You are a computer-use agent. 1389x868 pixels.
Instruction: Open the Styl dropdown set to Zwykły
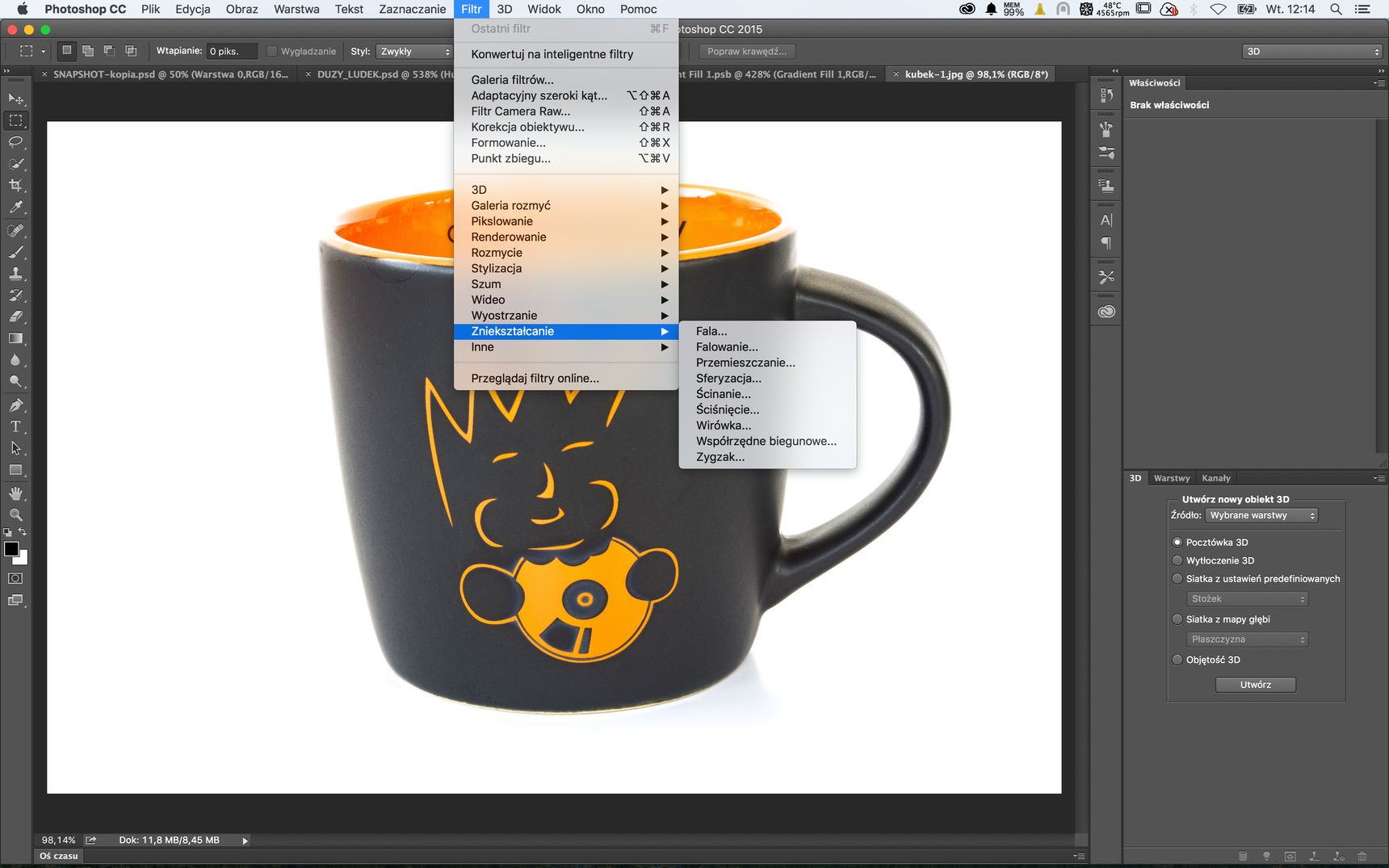pyautogui.click(x=414, y=52)
